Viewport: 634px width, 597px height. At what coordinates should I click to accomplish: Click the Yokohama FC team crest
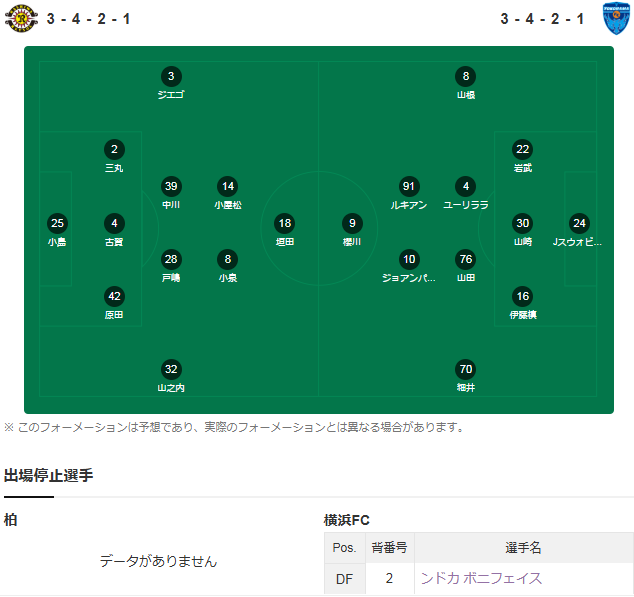616,18
